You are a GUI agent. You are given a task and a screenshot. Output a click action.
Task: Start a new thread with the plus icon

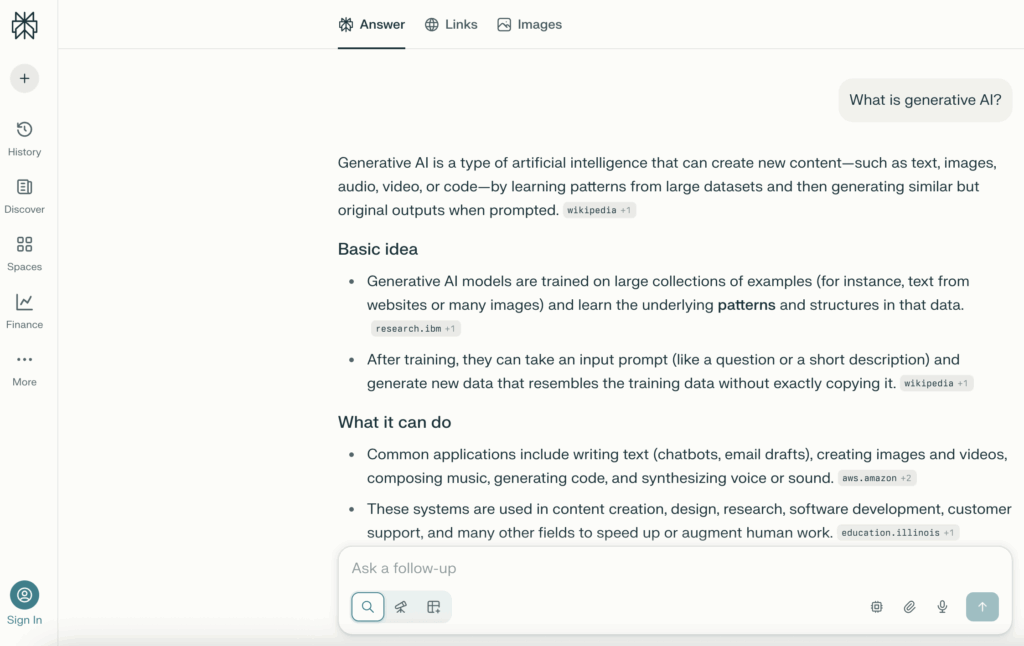pyautogui.click(x=24, y=78)
